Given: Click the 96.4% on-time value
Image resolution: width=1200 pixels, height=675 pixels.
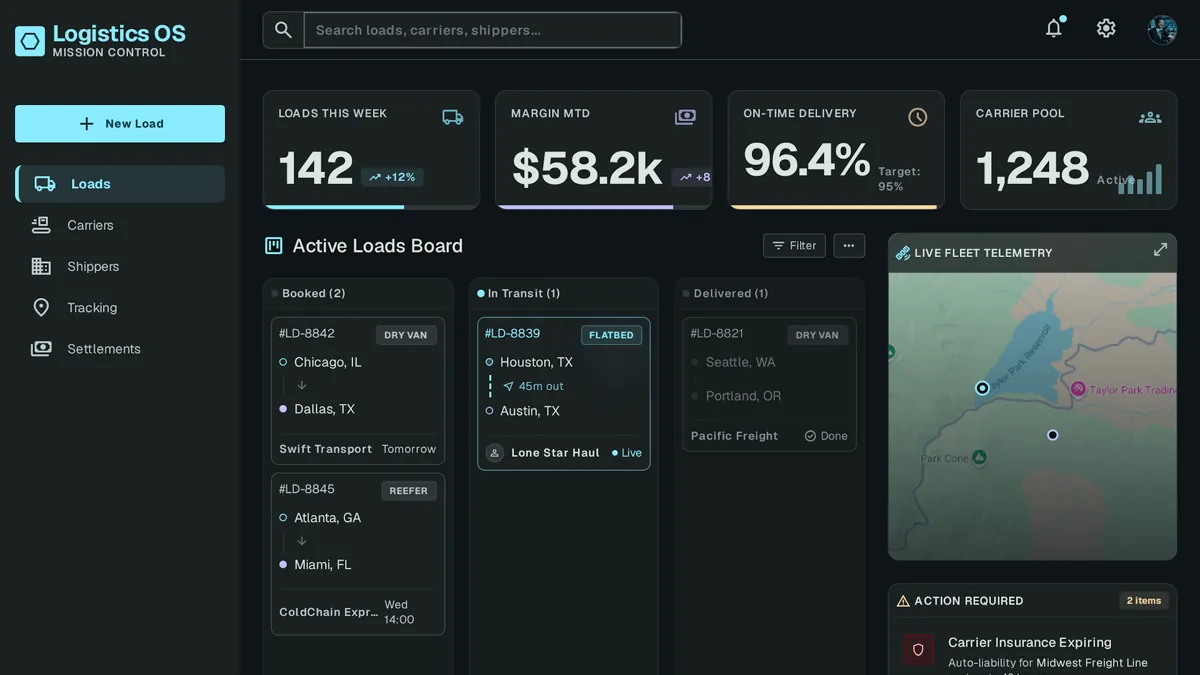Looking at the screenshot, I should pos(807,161).
